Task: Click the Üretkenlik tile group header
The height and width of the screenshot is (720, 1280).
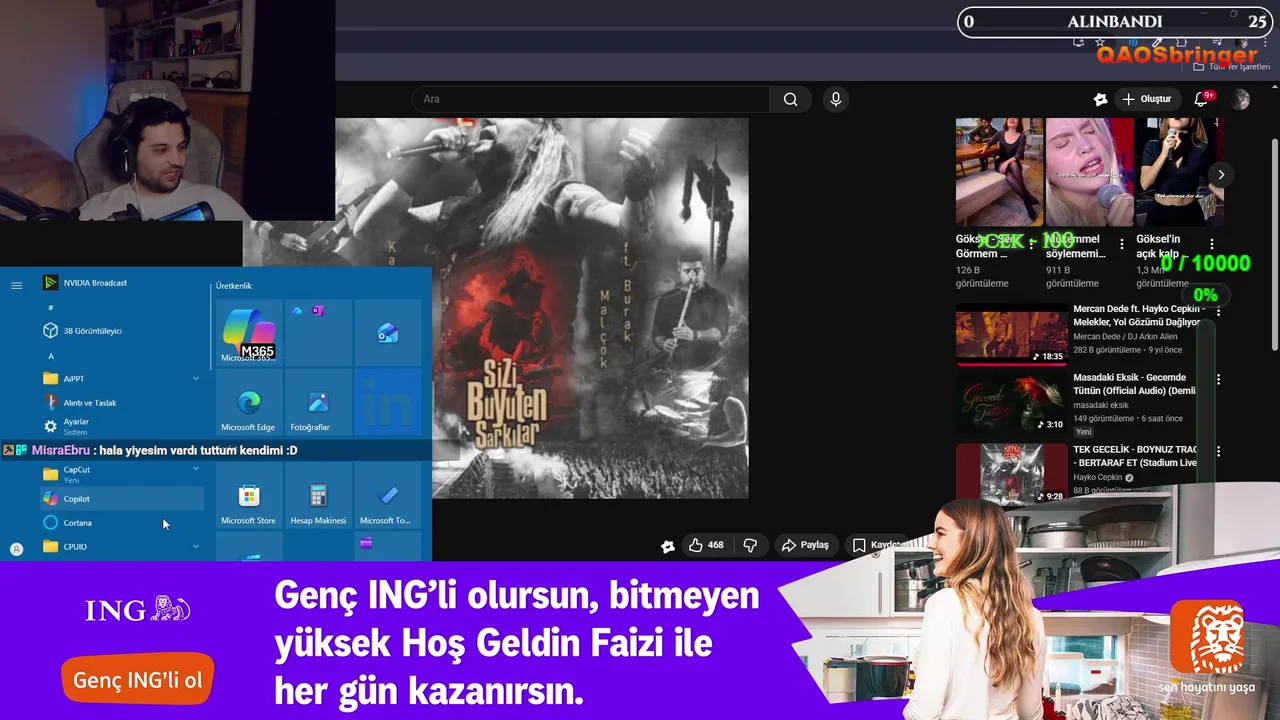Action: [x=235, y=286]
